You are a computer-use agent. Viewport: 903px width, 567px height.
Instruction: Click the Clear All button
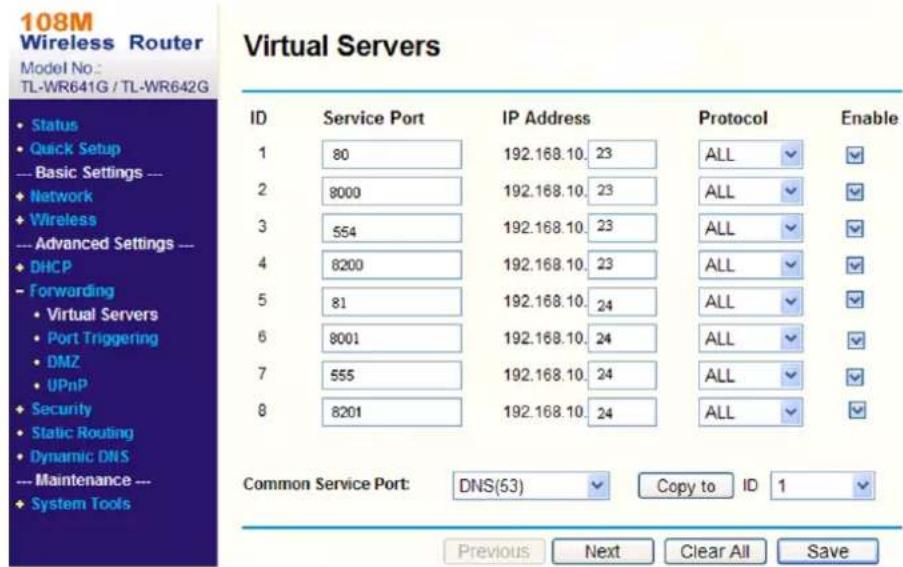715,551
